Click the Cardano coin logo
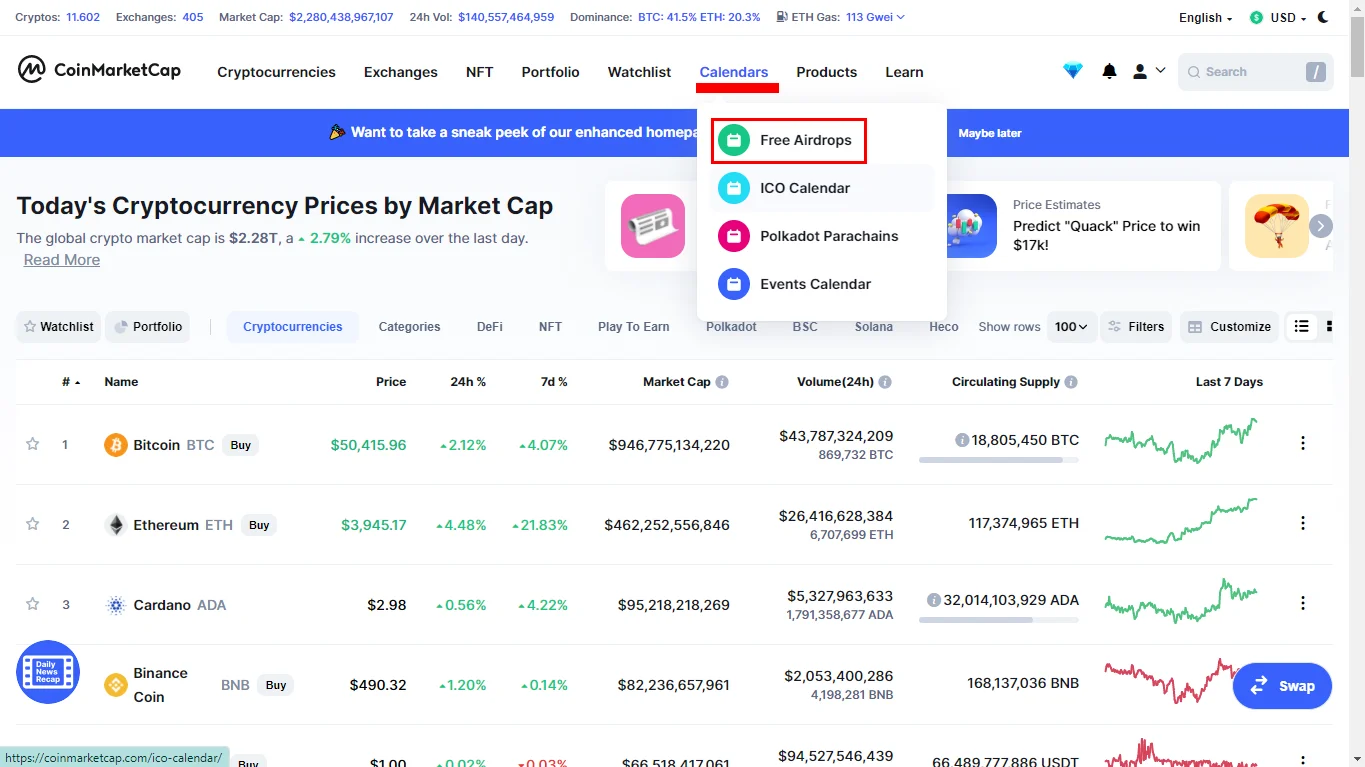The height and width of the screenshot is (767, 1365). coord(116,605)
